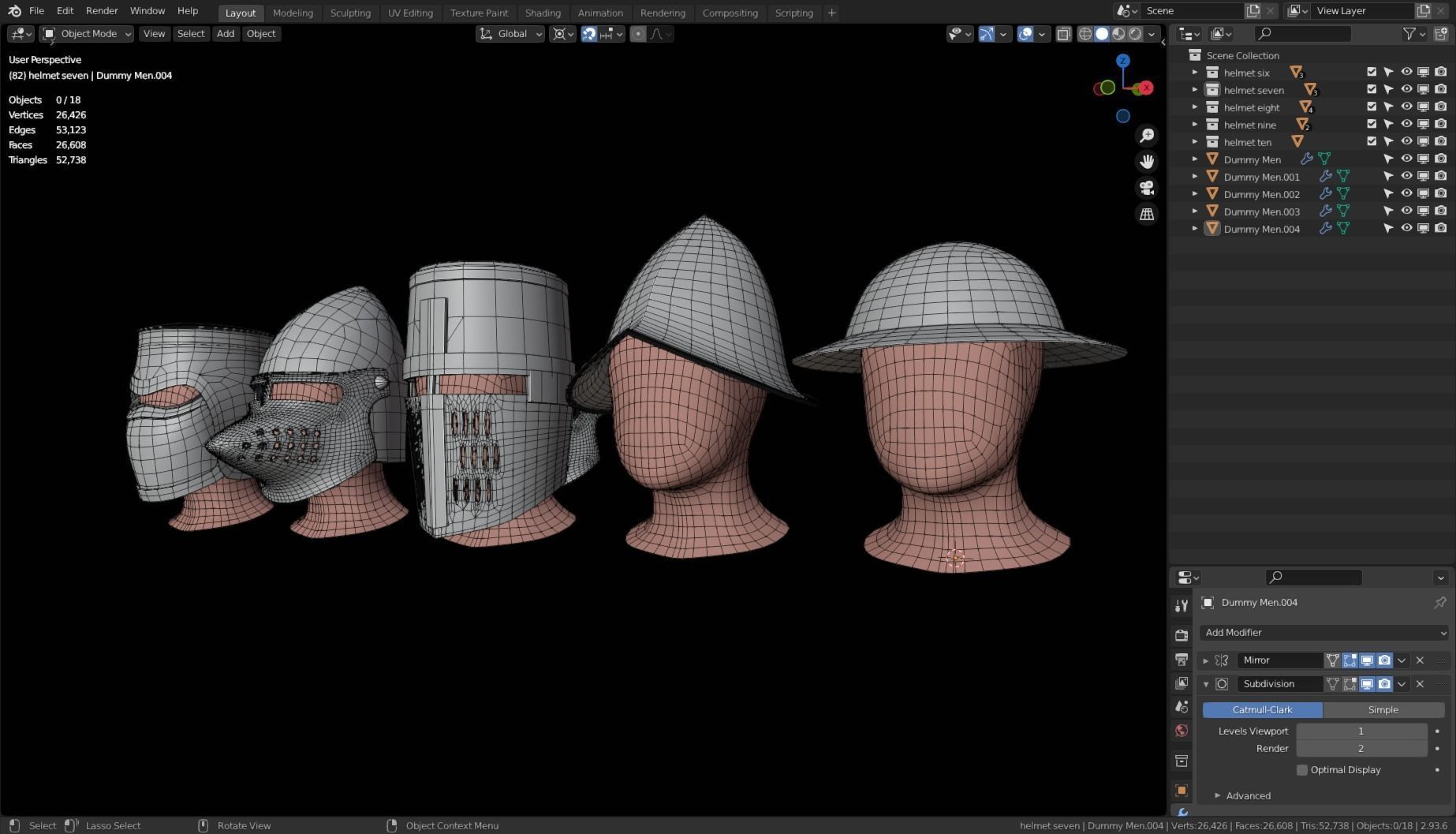Open the viewport Add menu
Screen dimensions: 1456x834
226,34
